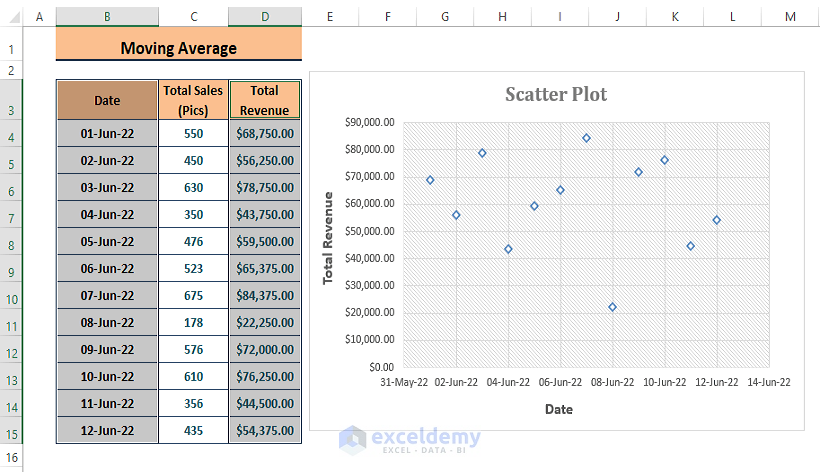Click the exceldemy logo watermark
This screenshot has height=472, width=820.
410,438
